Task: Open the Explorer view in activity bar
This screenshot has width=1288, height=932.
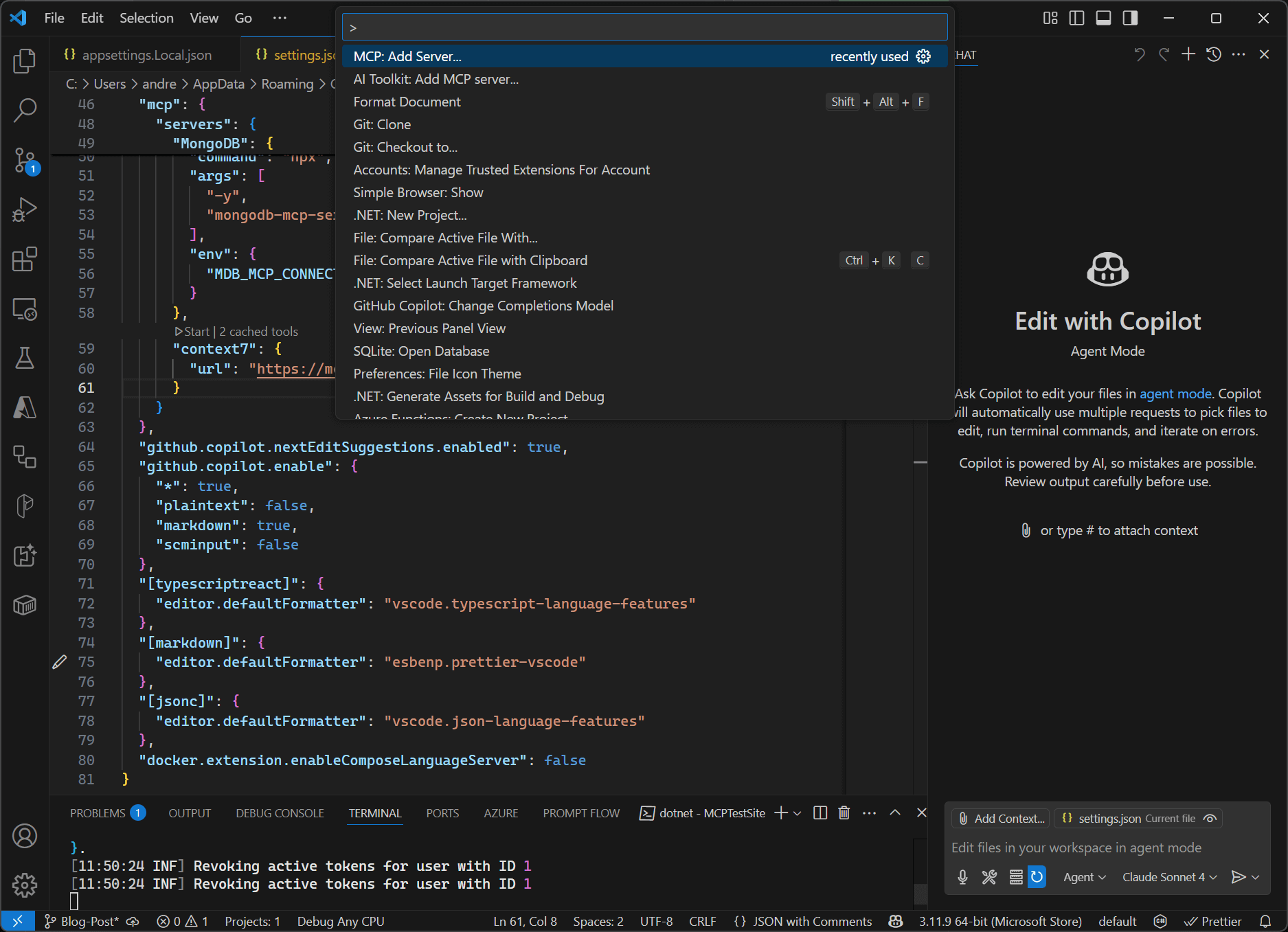Action: [x=25, y=61]
